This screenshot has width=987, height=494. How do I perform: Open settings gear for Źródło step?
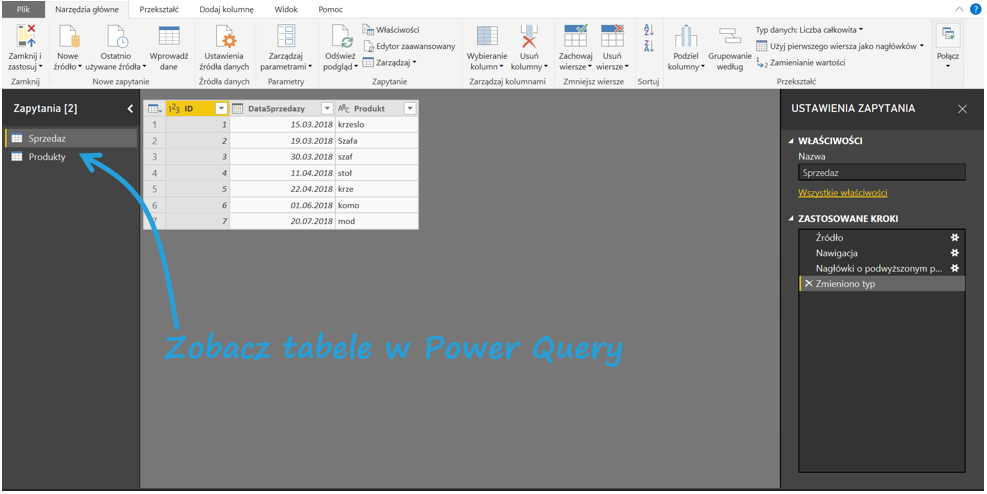tap(955, 238)
